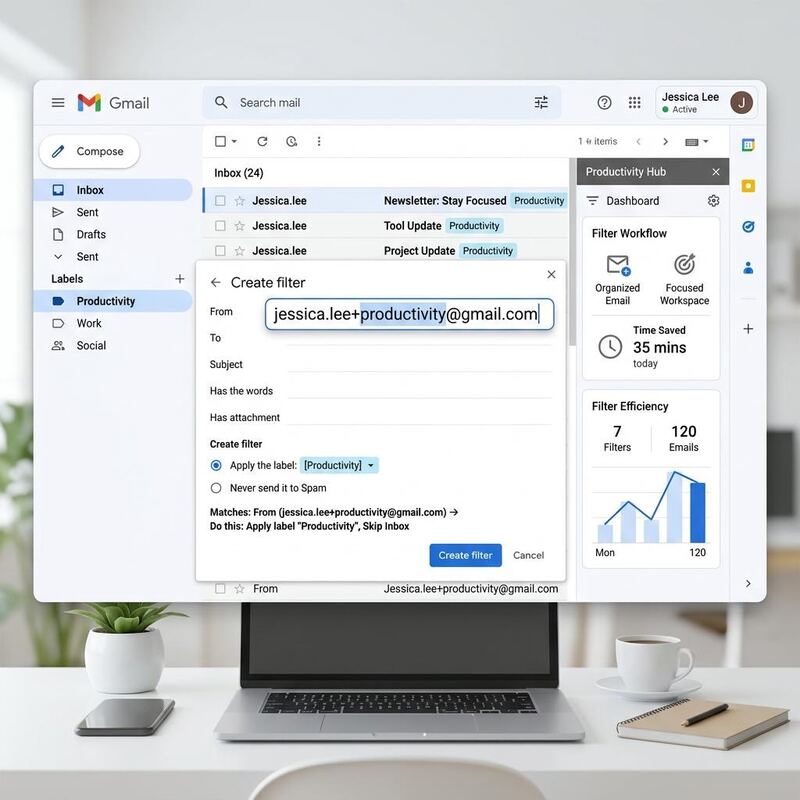This screenshot has height=800, width=800.
Task: Select Never send it to Spam radio
Action: click(216, 488)
